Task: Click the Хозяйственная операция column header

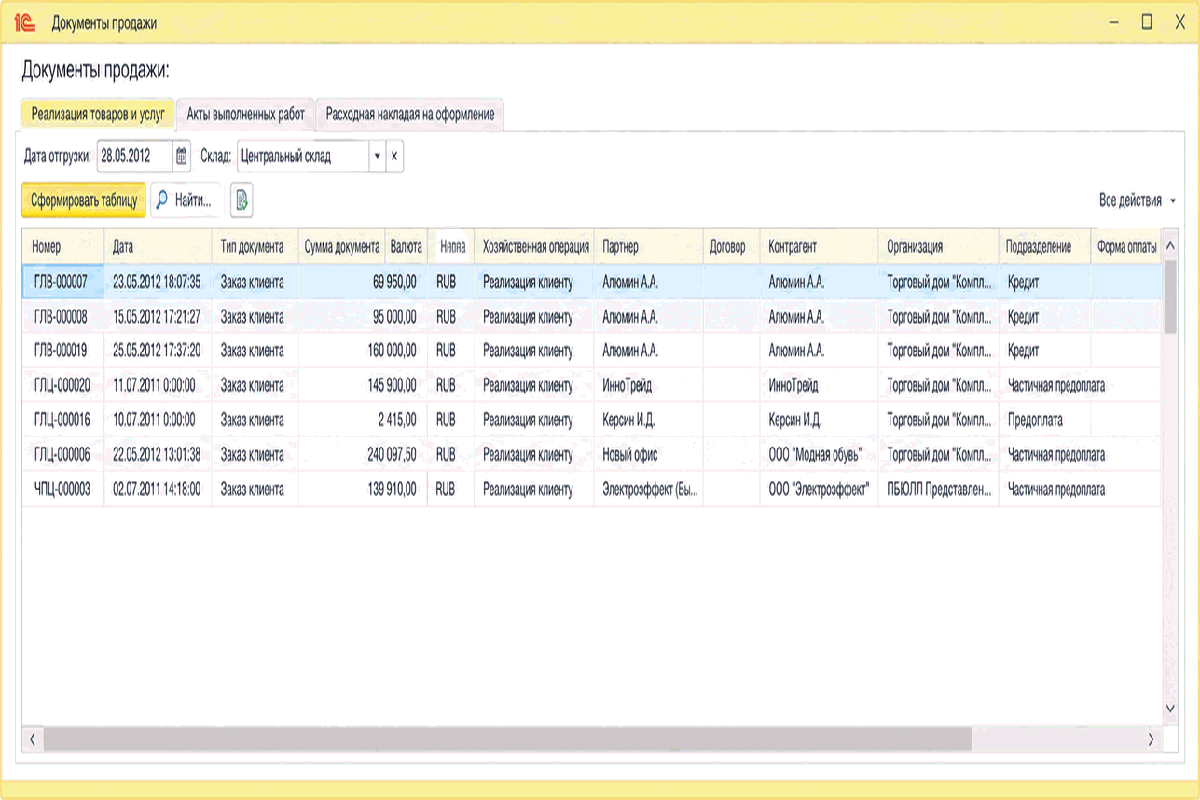Action: pyautogui.click(x=534, y=246)
